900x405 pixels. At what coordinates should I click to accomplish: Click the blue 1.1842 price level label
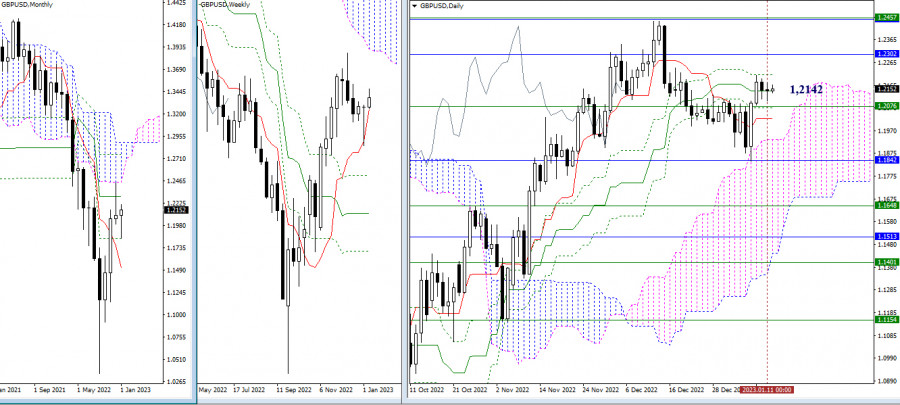[886, 160]
